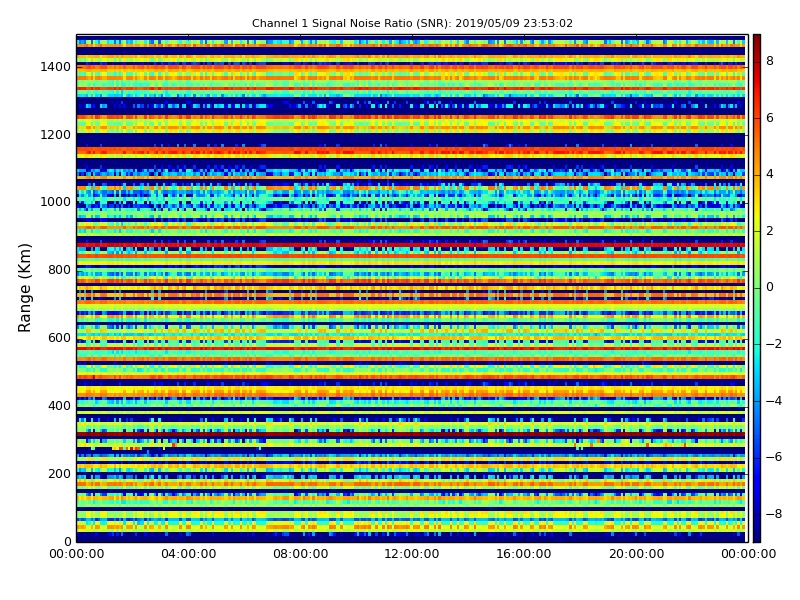Screen dimensions: 800x600
Task: Click the 400 tick label on range axis
Action: (x=59, y=406)
